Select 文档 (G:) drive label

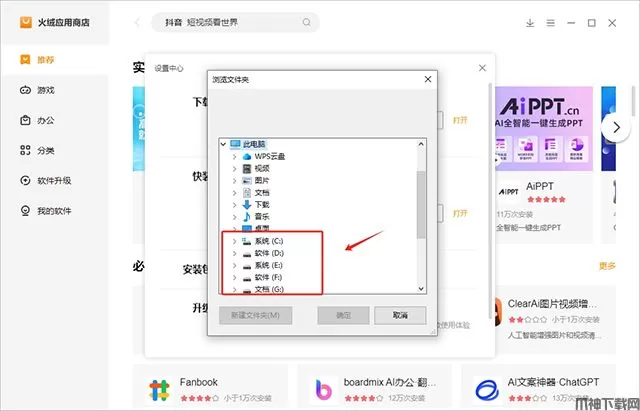pos(269,289)
